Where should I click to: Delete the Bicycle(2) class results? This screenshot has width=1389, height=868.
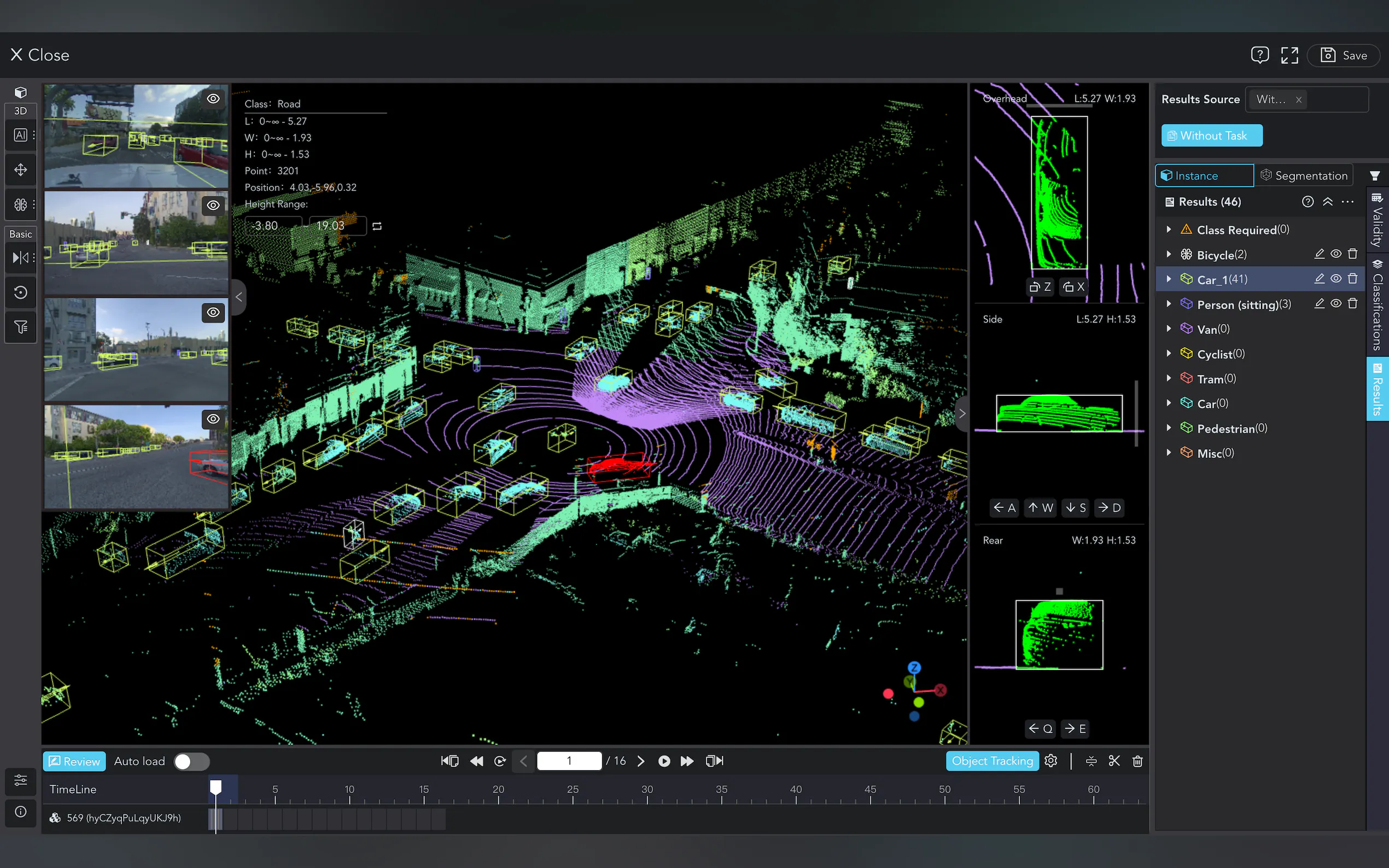[x=1353, y=254]
